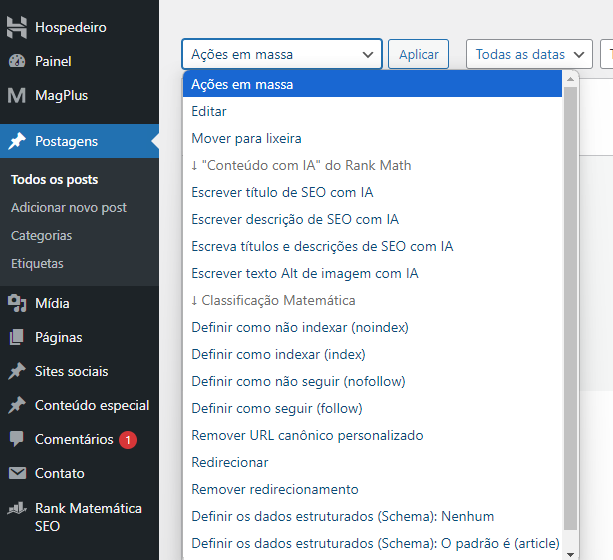Click the Hostinger Hospedeiro sidebar icon
The width and height of the screenshot is (613, 560).
coord(17,27)
